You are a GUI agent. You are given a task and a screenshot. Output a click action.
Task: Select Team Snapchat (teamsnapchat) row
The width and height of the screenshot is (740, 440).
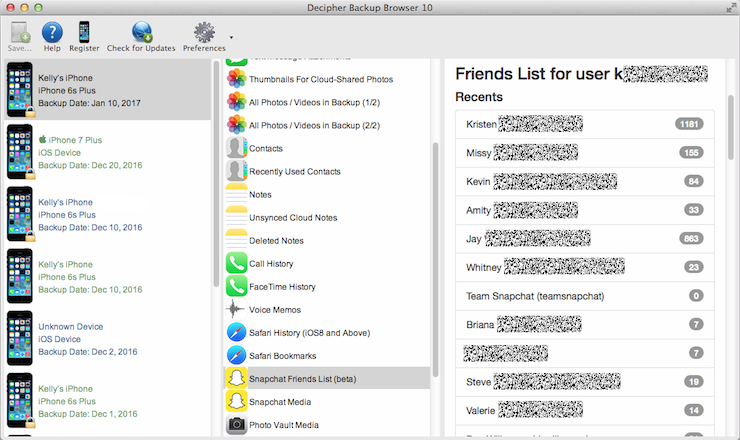pyautogui.click(x=585, y=296)
